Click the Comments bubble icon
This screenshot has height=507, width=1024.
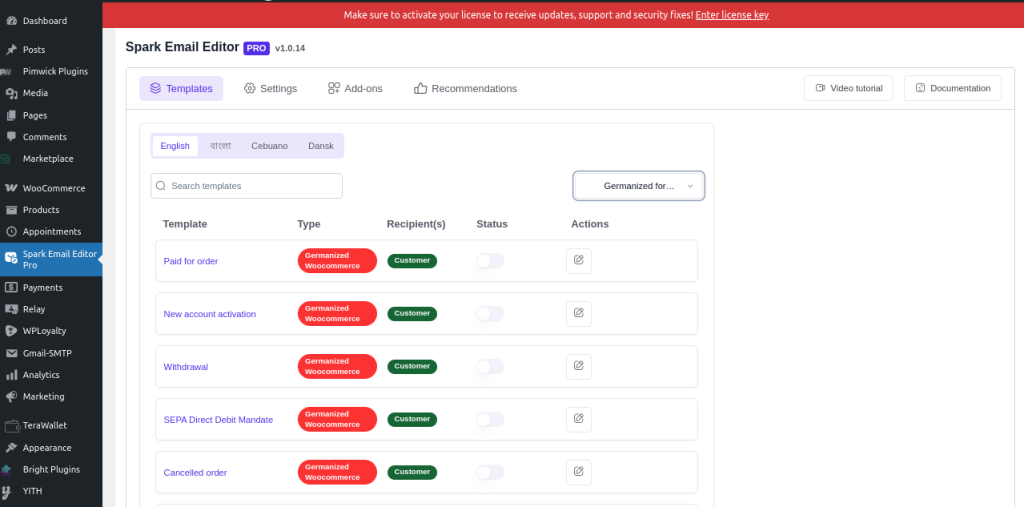point(11,137)
